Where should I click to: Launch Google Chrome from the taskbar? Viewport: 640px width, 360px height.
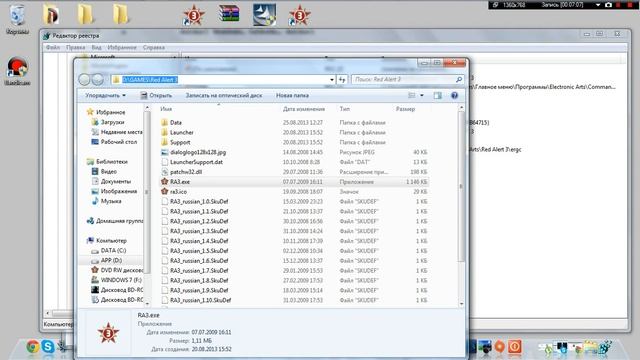[x=33, y=347]
